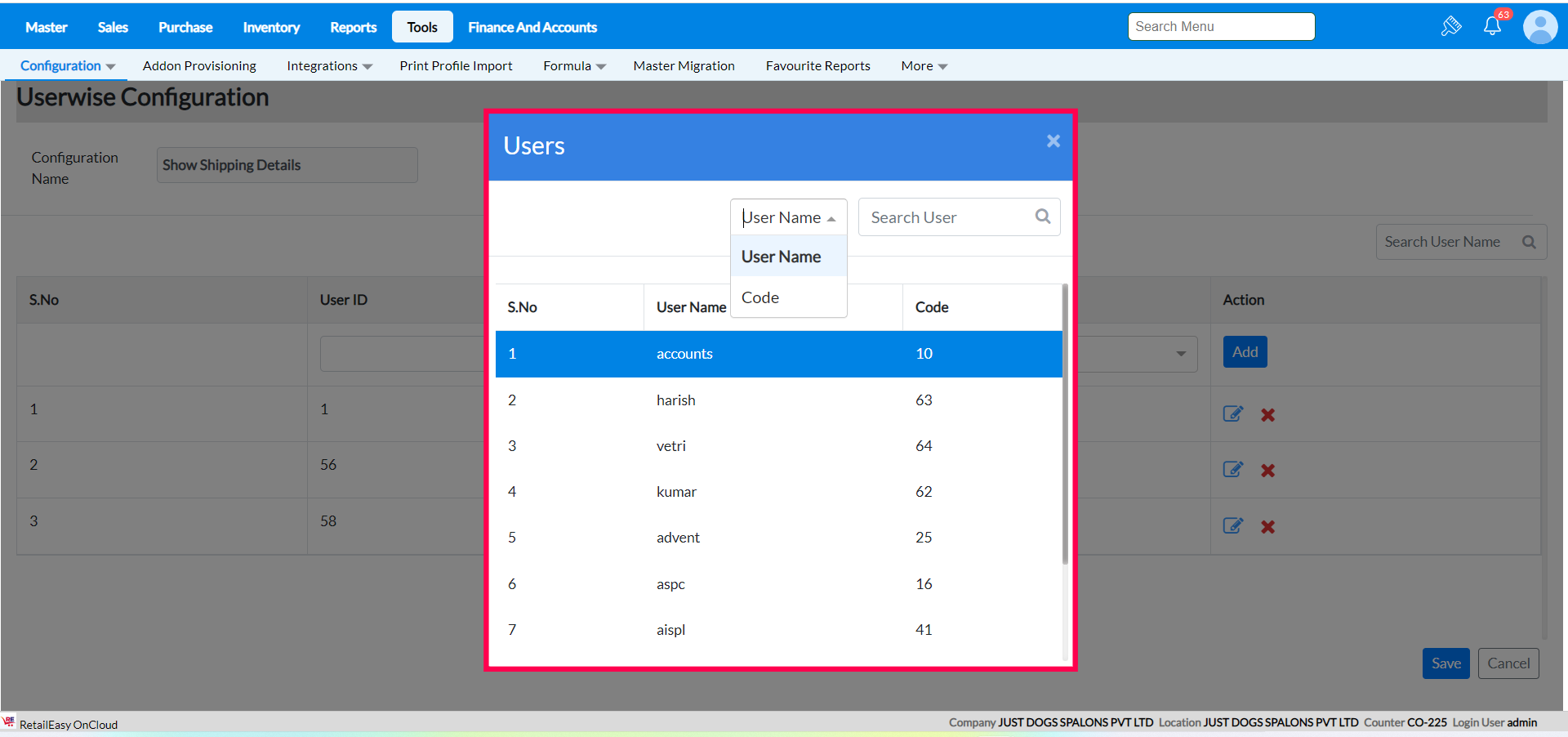This screenshot has height=737, width=1568.
Task: Open the Inventory menu
Action: pos(271,27)
